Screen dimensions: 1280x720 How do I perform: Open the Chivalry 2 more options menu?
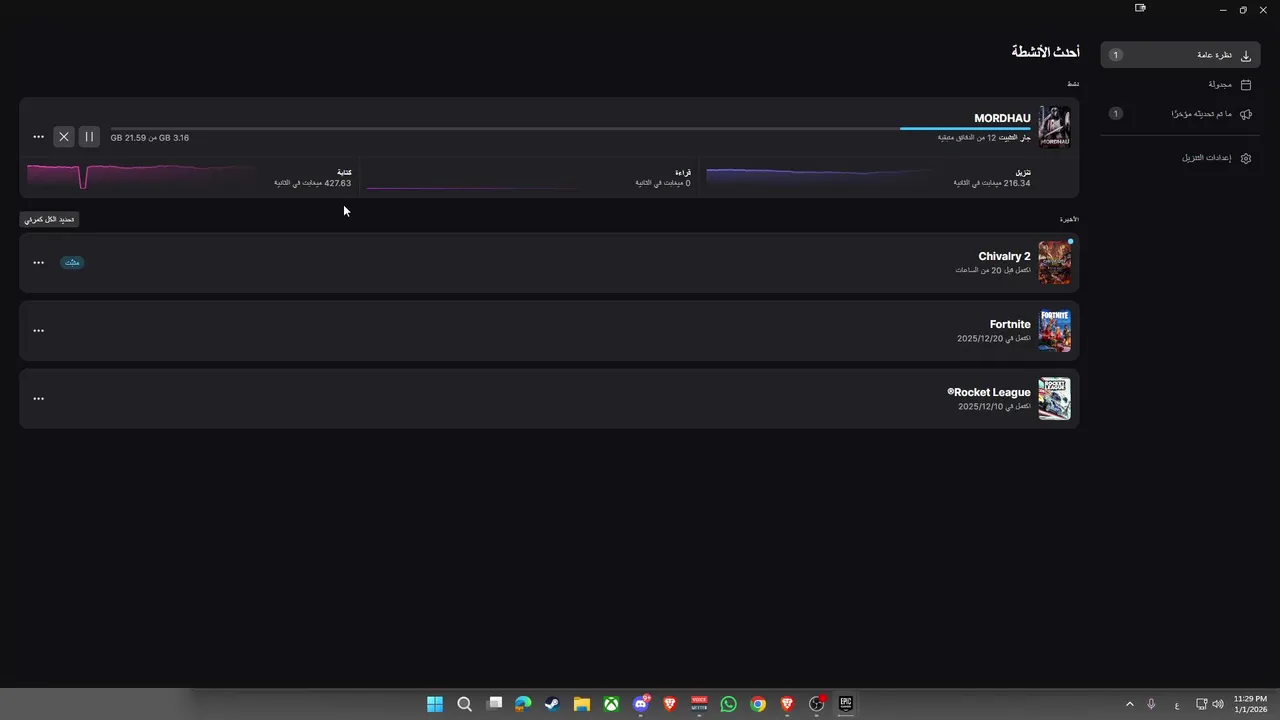tap(38, 263)
